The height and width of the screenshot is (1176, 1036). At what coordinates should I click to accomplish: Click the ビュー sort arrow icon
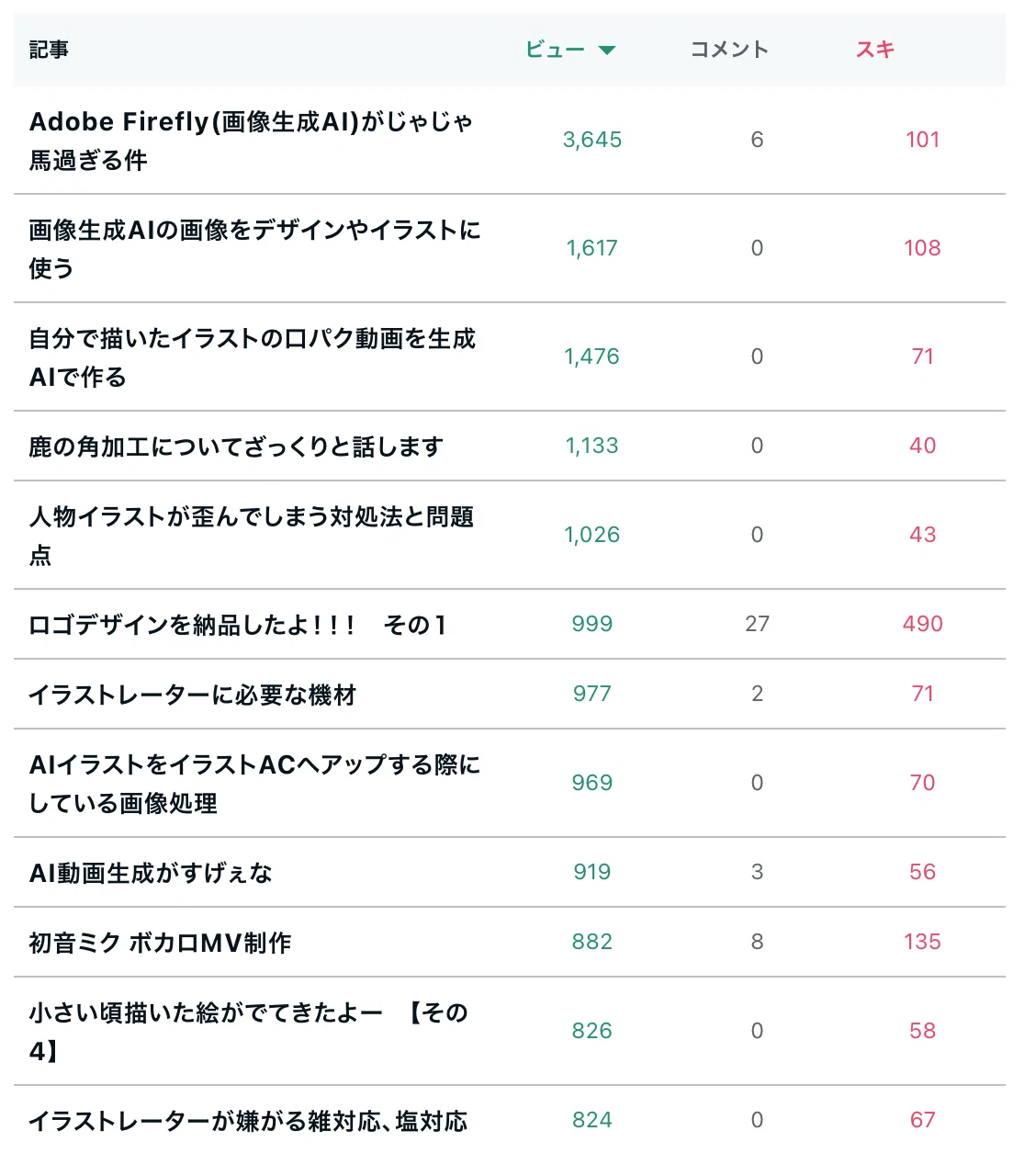tap(606, 51)
